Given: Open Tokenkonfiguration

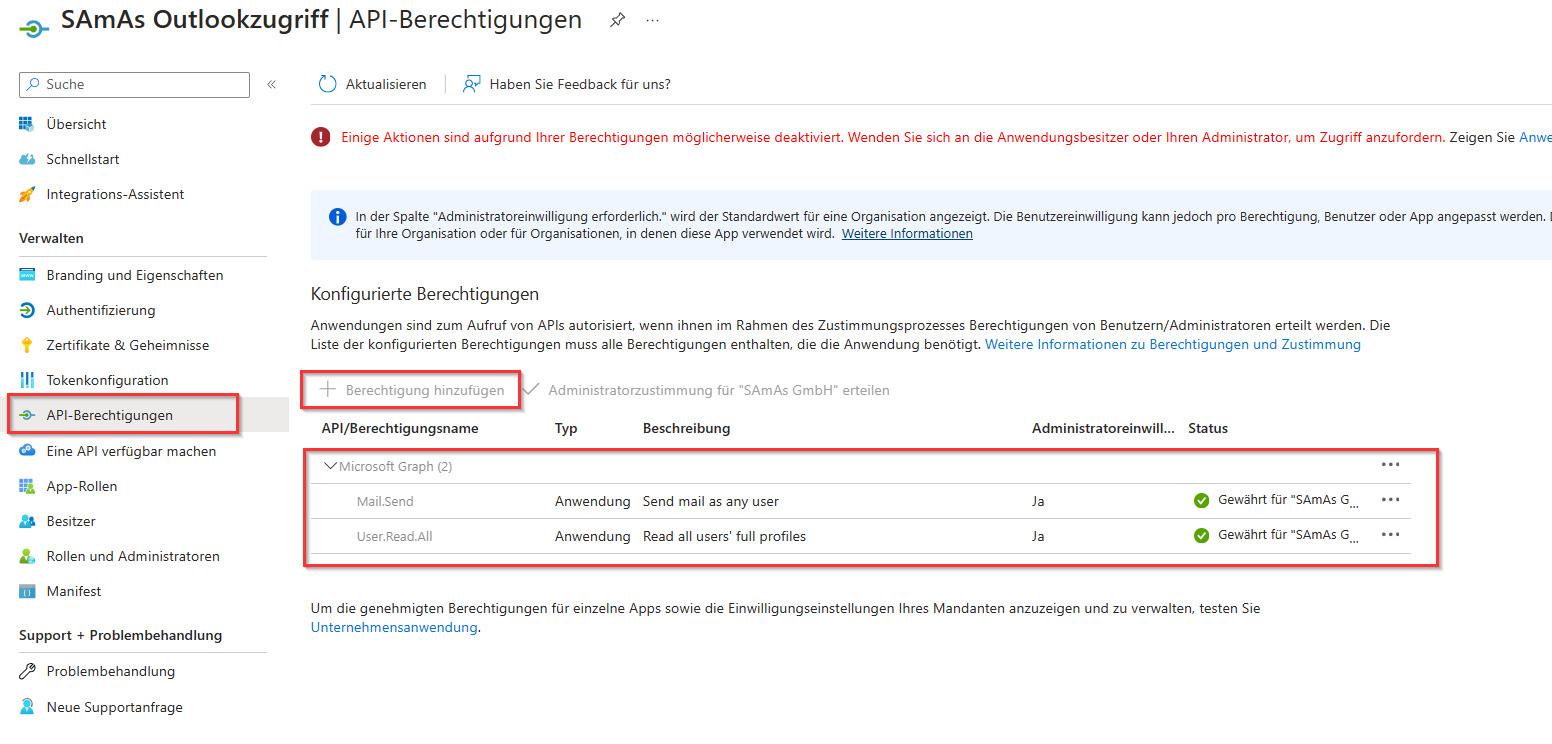Looking at the screenshot, I should tap(107, 380).
